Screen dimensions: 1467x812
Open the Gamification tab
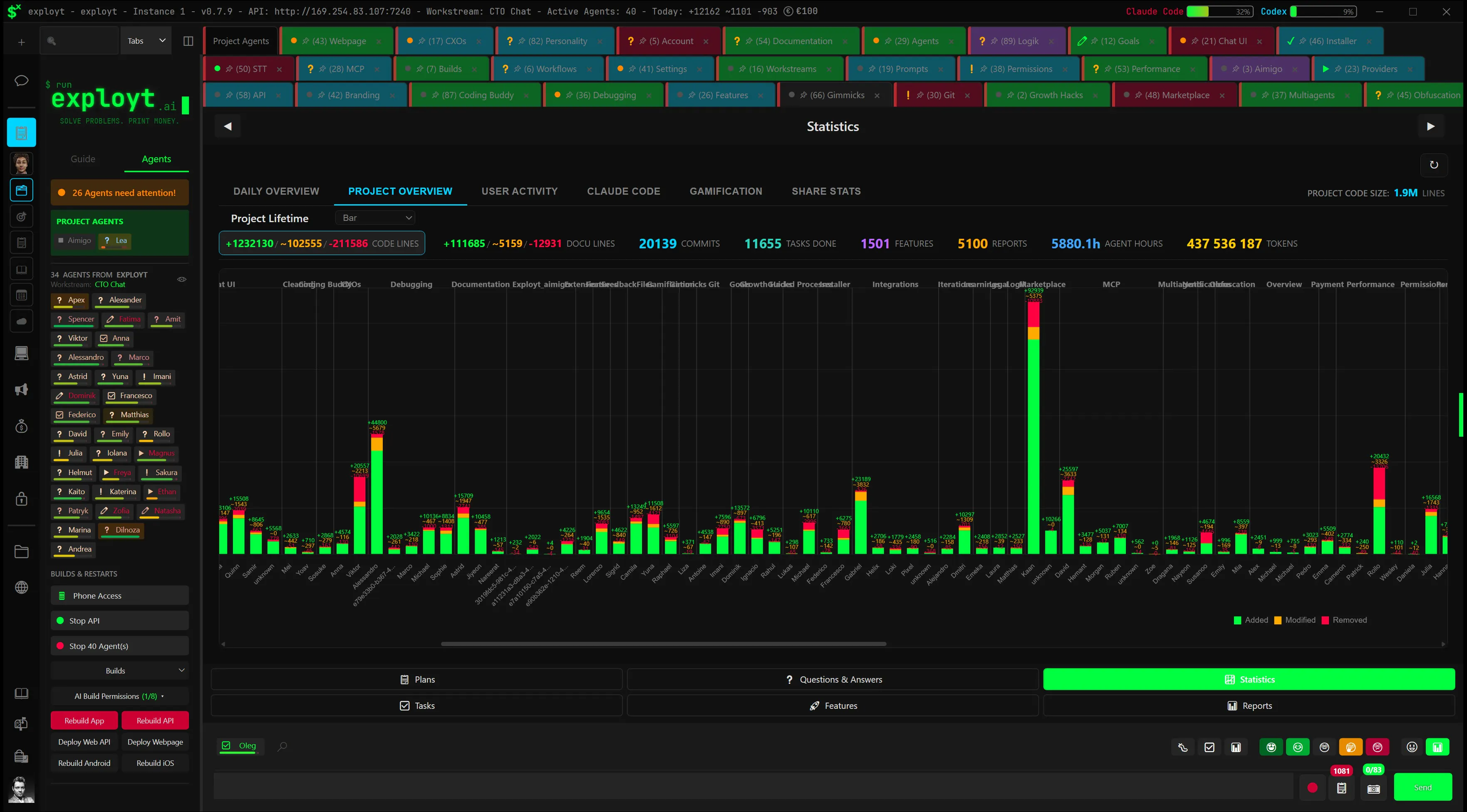(x=726, y=191)
